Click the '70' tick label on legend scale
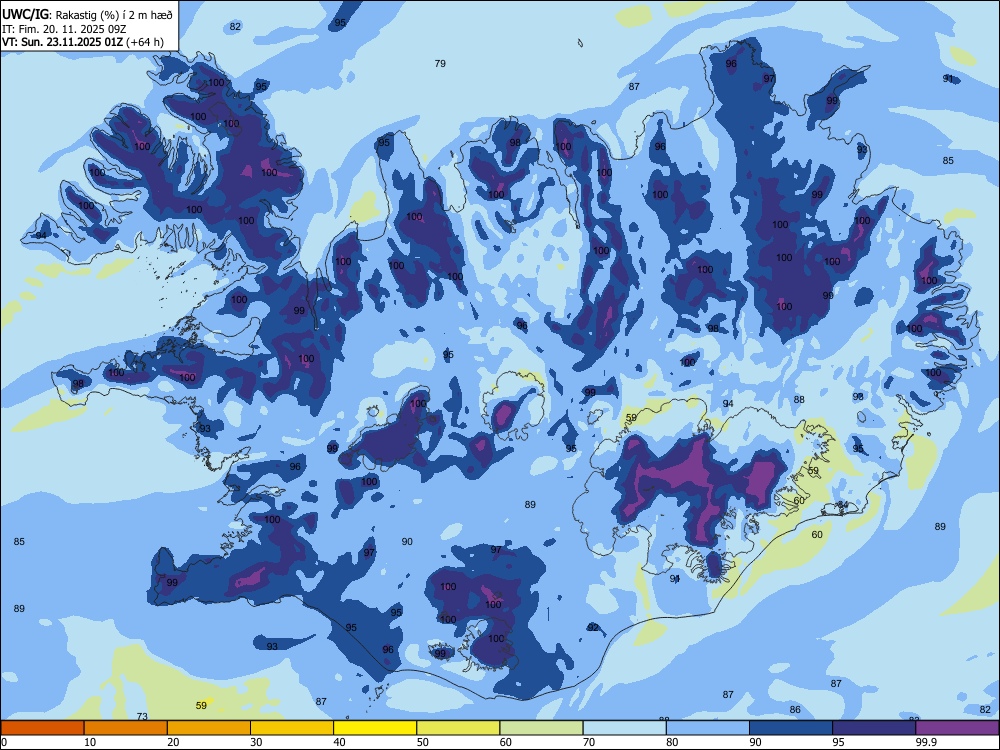The height and width of the screenshot is (750, 1000). (x=589, y=742)
